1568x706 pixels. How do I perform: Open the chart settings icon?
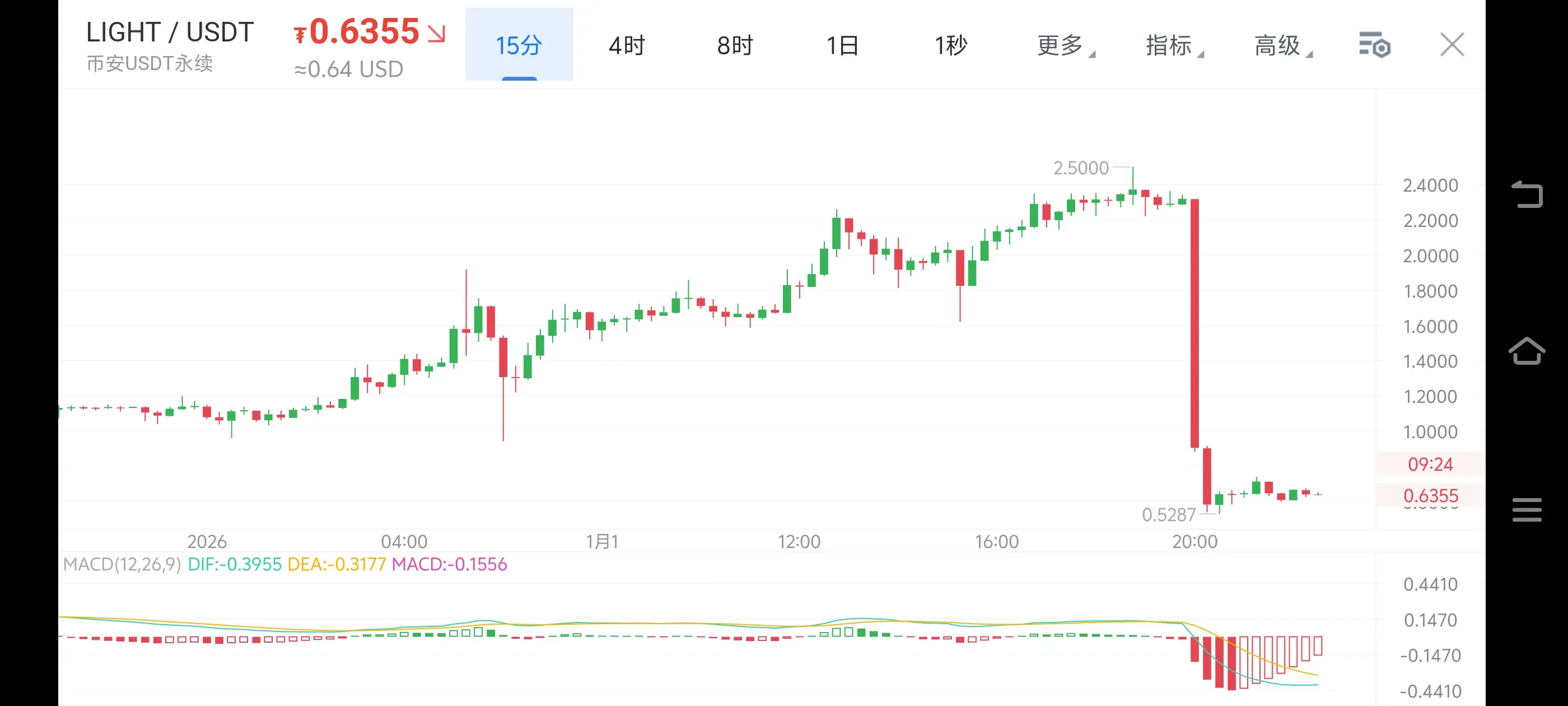(1374, 45)
